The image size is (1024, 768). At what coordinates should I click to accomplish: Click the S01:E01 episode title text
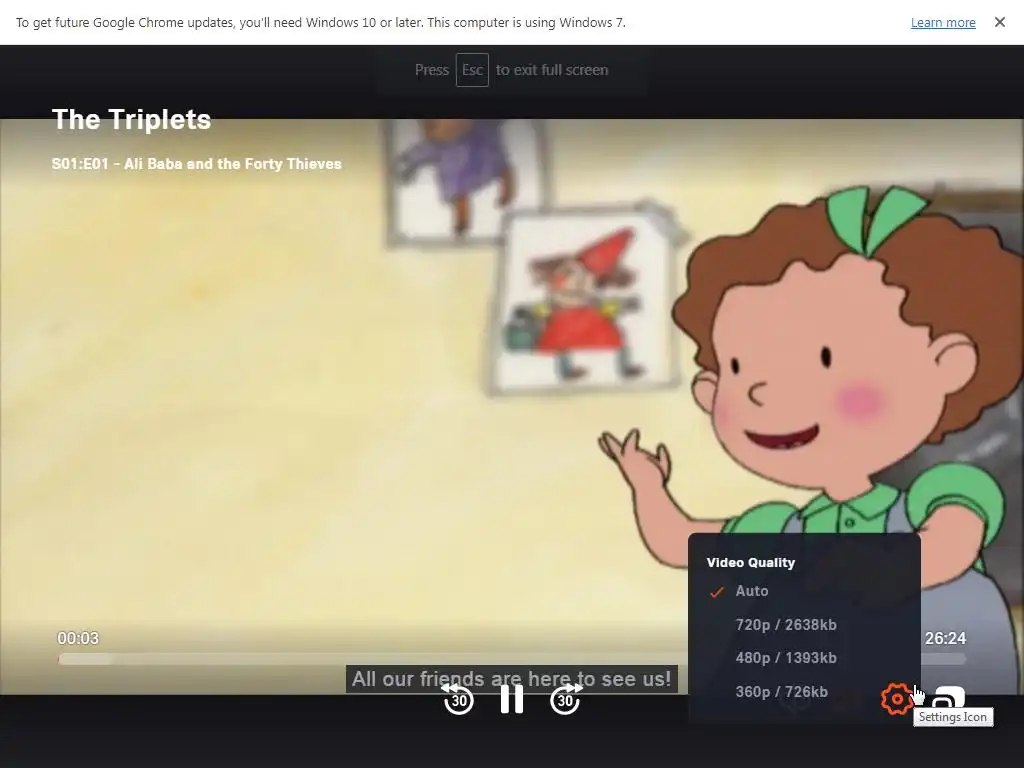point(197,164)
